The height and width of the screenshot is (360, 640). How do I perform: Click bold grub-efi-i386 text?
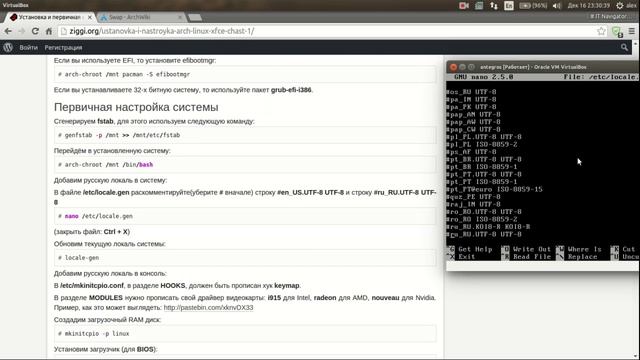[x=291, y=90]
